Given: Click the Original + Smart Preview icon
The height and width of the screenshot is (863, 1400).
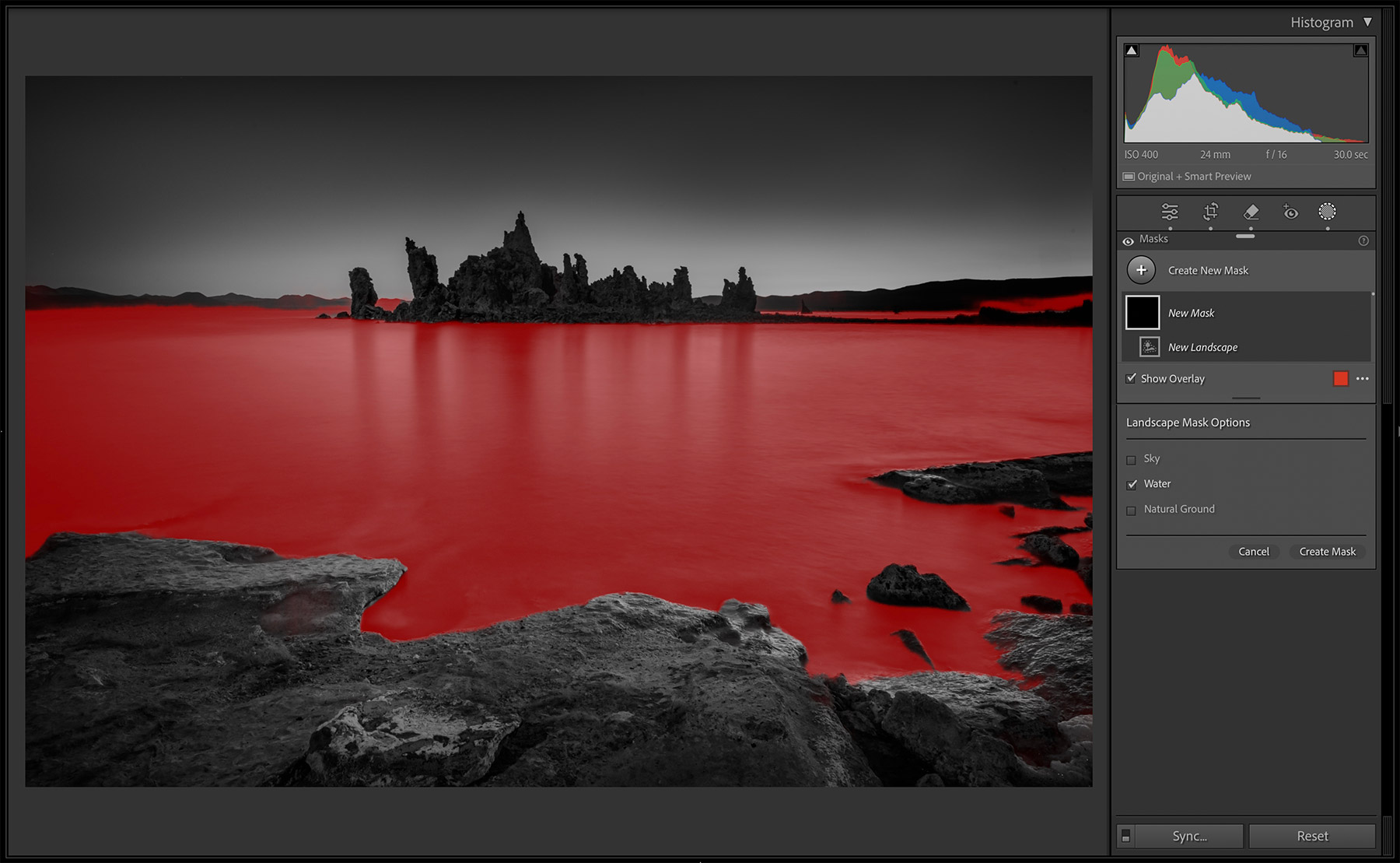Looking at the screenshot, I should (1129, 177).
